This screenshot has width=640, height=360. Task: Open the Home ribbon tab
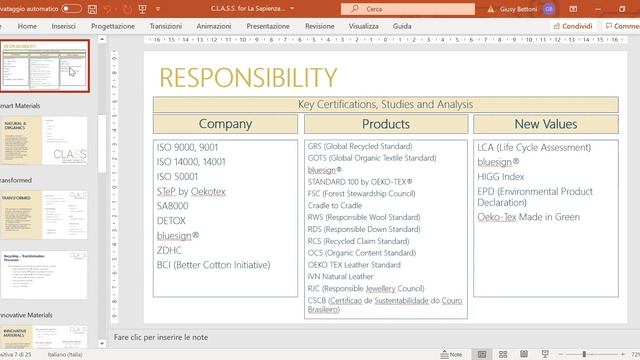27,26
